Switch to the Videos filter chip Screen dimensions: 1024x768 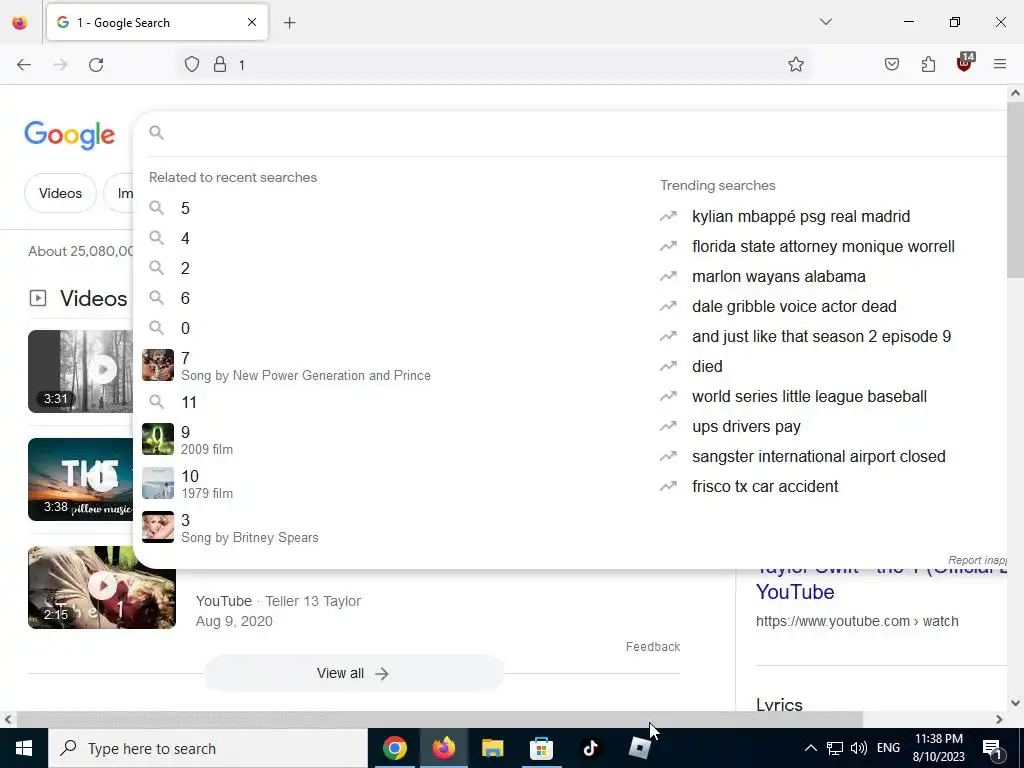click(x=60, y=193)
